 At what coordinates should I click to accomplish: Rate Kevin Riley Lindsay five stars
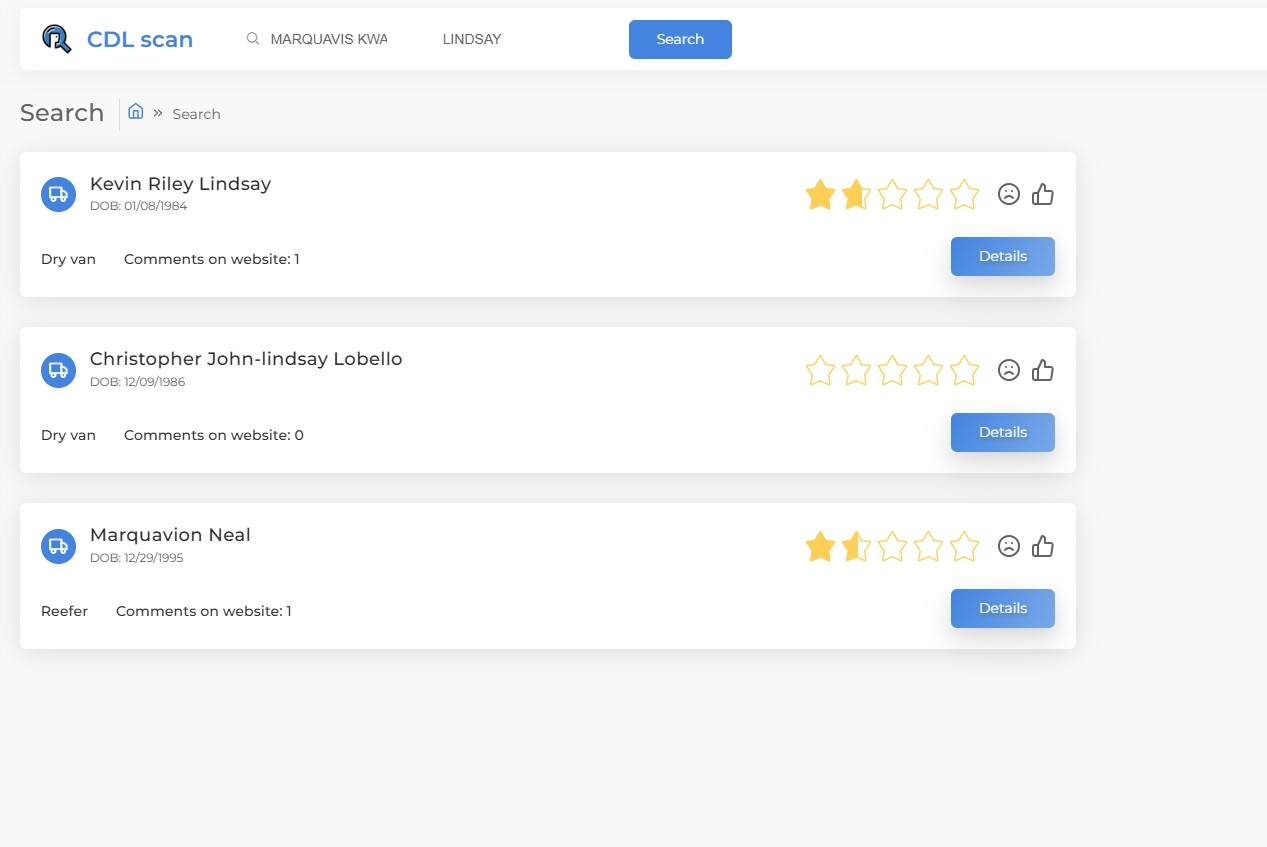pos(964,194)
